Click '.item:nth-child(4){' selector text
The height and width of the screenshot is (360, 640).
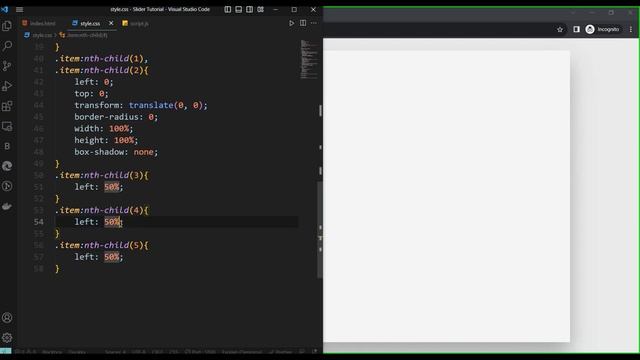tap(102, 210)
